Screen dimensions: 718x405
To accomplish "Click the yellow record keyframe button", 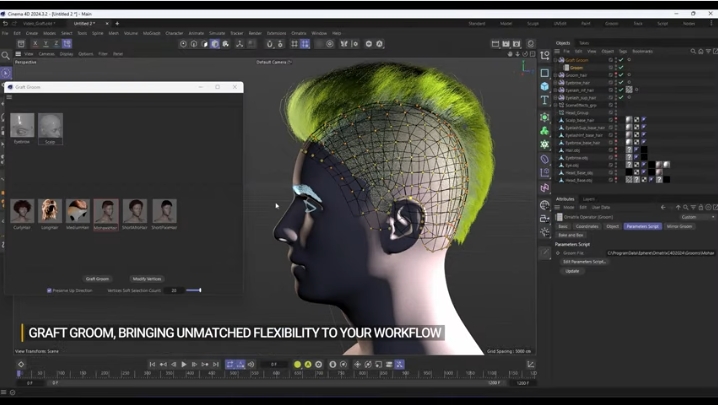I will tap(298, 364).
